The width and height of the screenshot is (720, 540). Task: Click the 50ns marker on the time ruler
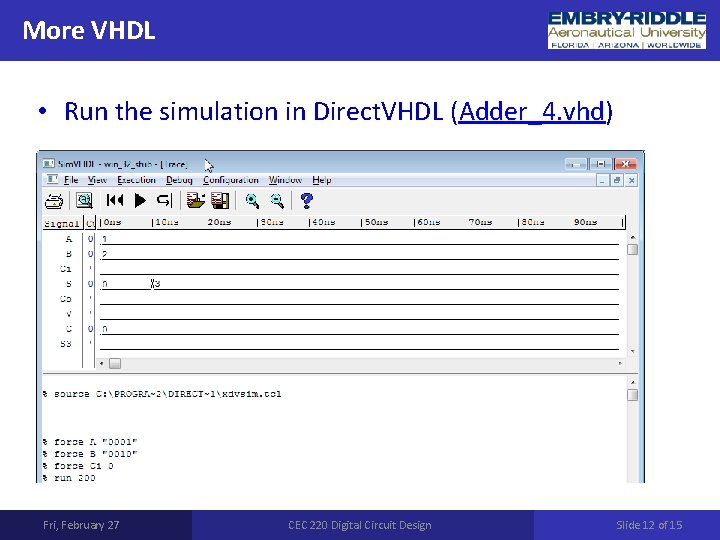[x=375, y=222]
